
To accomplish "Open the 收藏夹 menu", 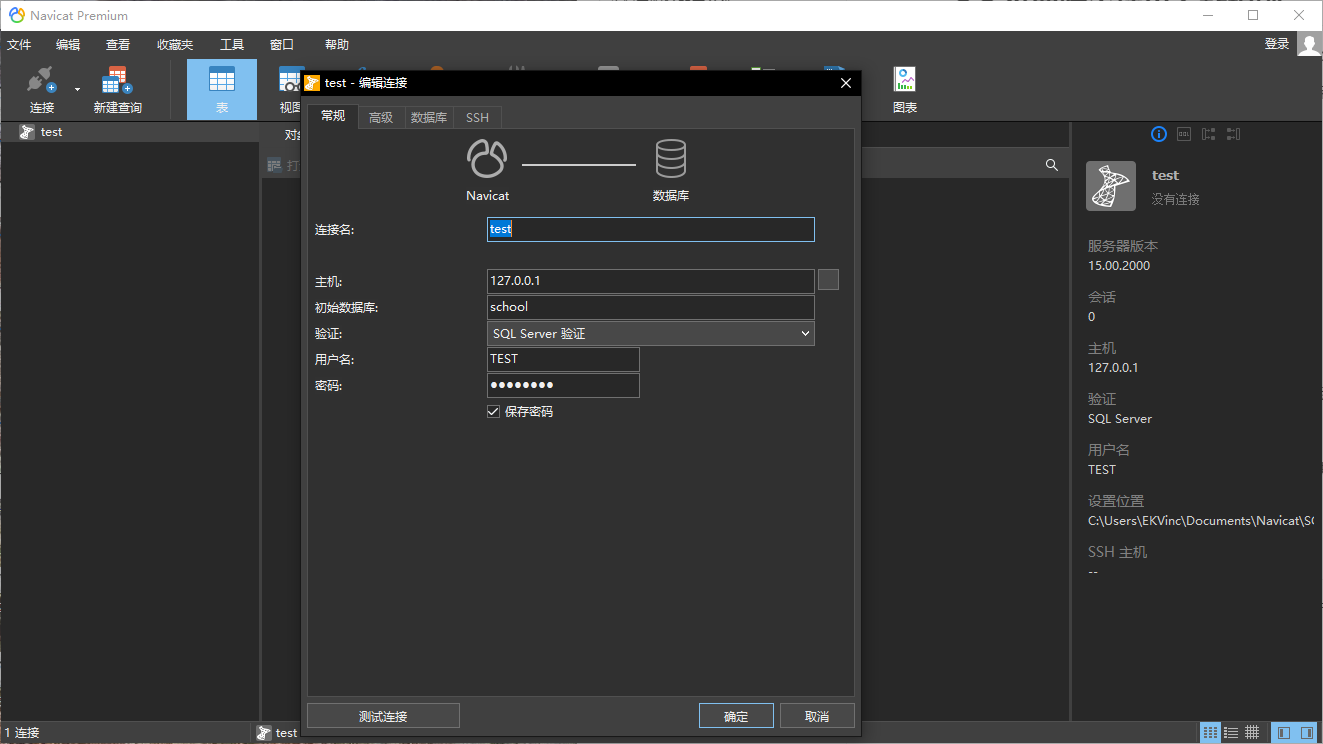I will pos(175,45).
